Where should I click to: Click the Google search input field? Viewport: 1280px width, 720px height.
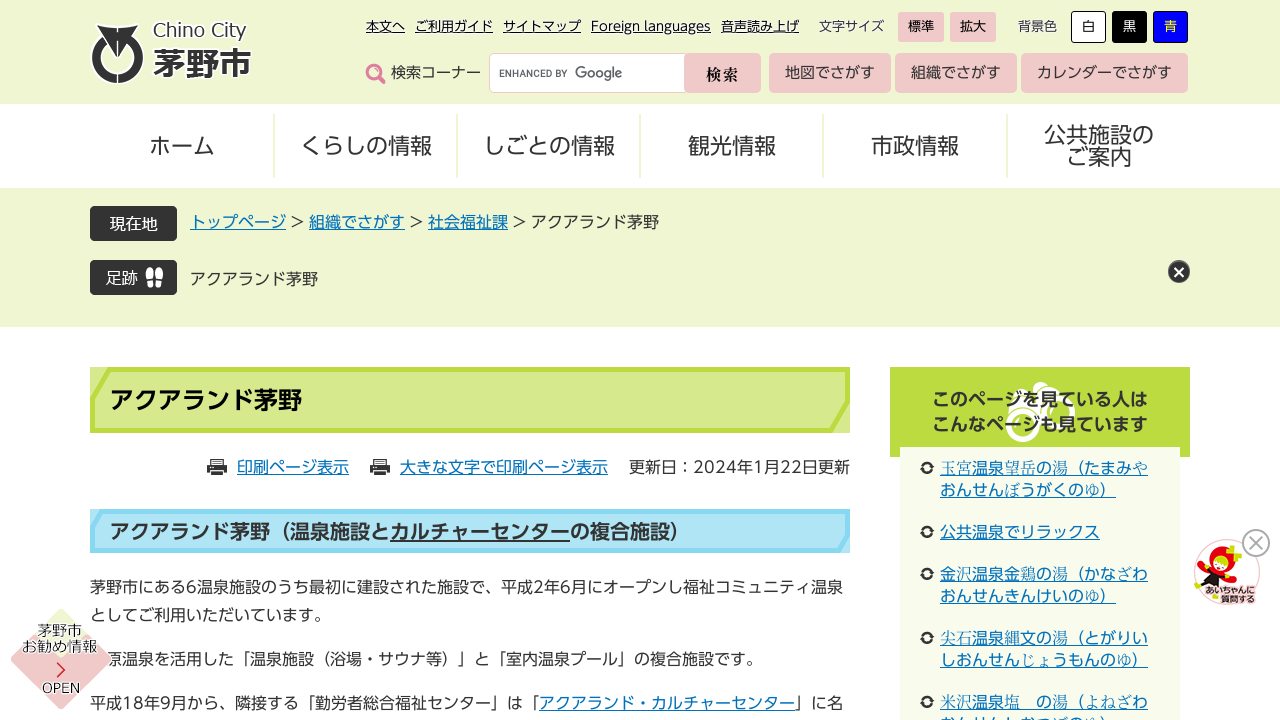click(587, 73)
